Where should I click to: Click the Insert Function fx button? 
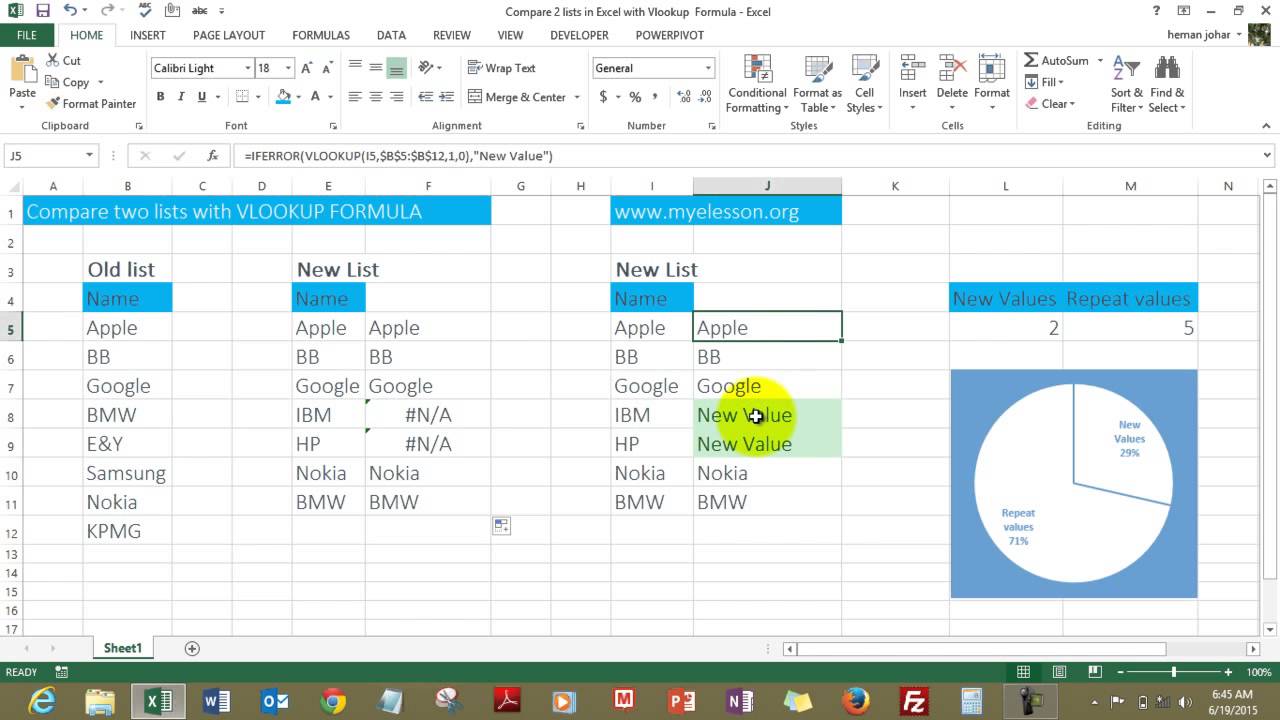pos(212,156)
